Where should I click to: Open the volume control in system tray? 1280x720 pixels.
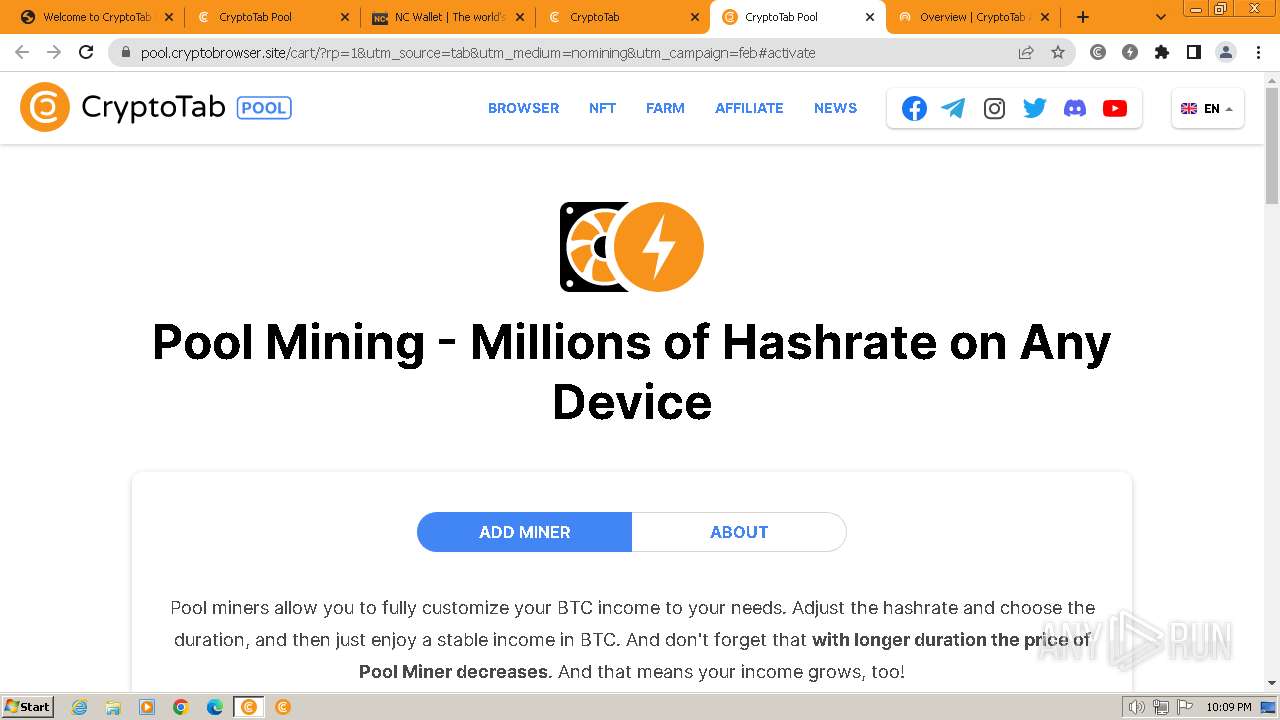coord(1136,707)
